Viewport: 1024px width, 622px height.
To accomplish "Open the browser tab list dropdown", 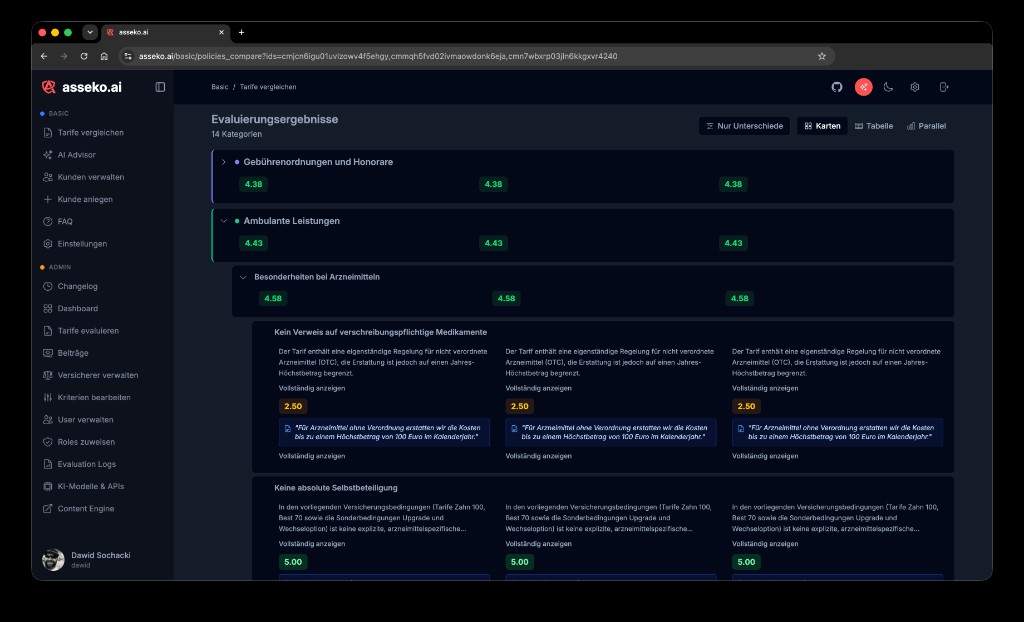I will 90,32.
